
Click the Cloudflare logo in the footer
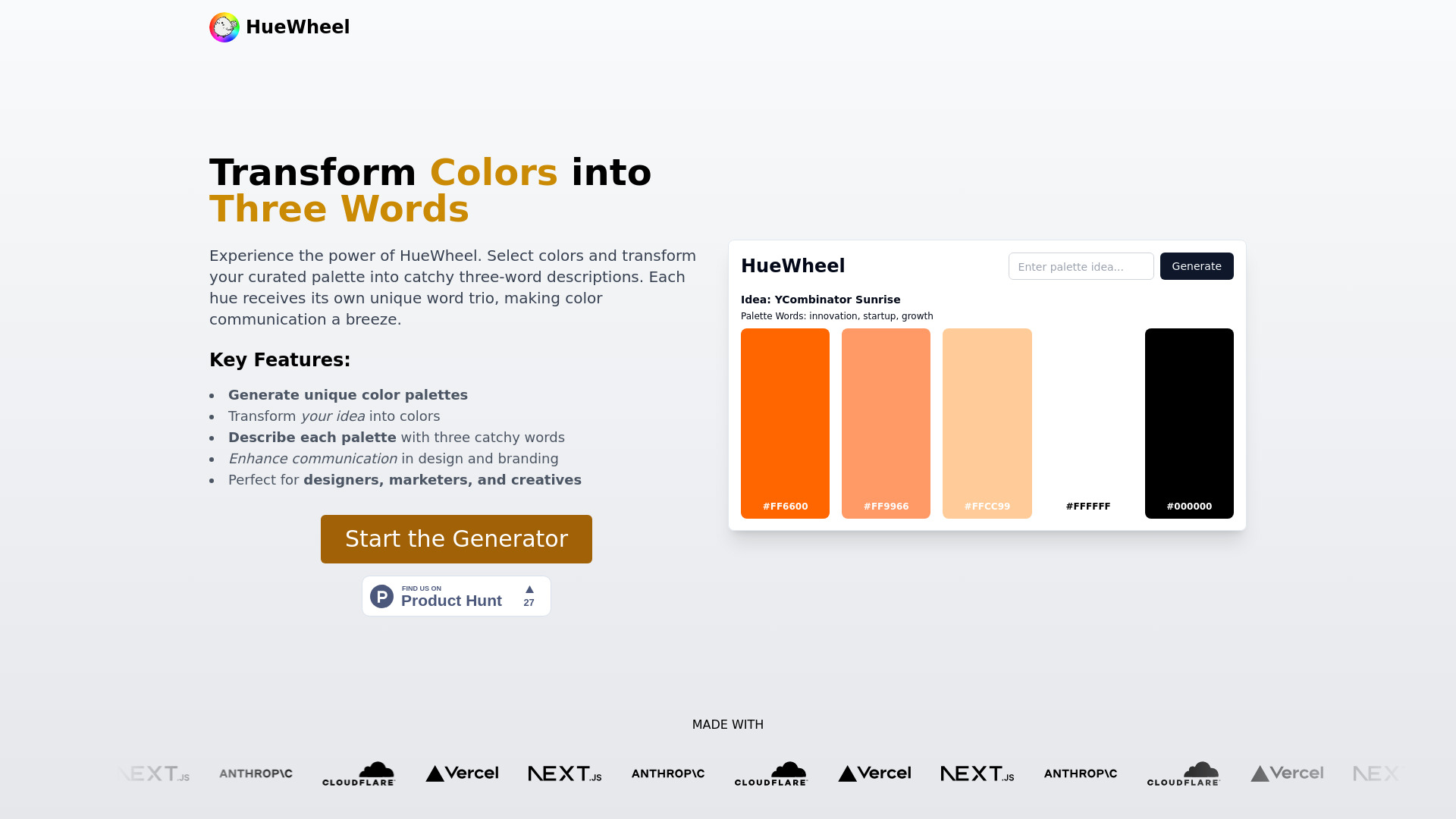[x=358, y=773]
